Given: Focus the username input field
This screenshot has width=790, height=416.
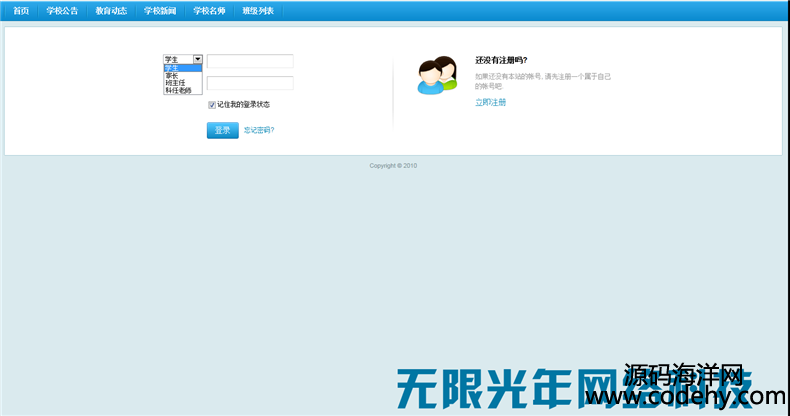Looking at the screenshot, I should [x=250, y=61].
